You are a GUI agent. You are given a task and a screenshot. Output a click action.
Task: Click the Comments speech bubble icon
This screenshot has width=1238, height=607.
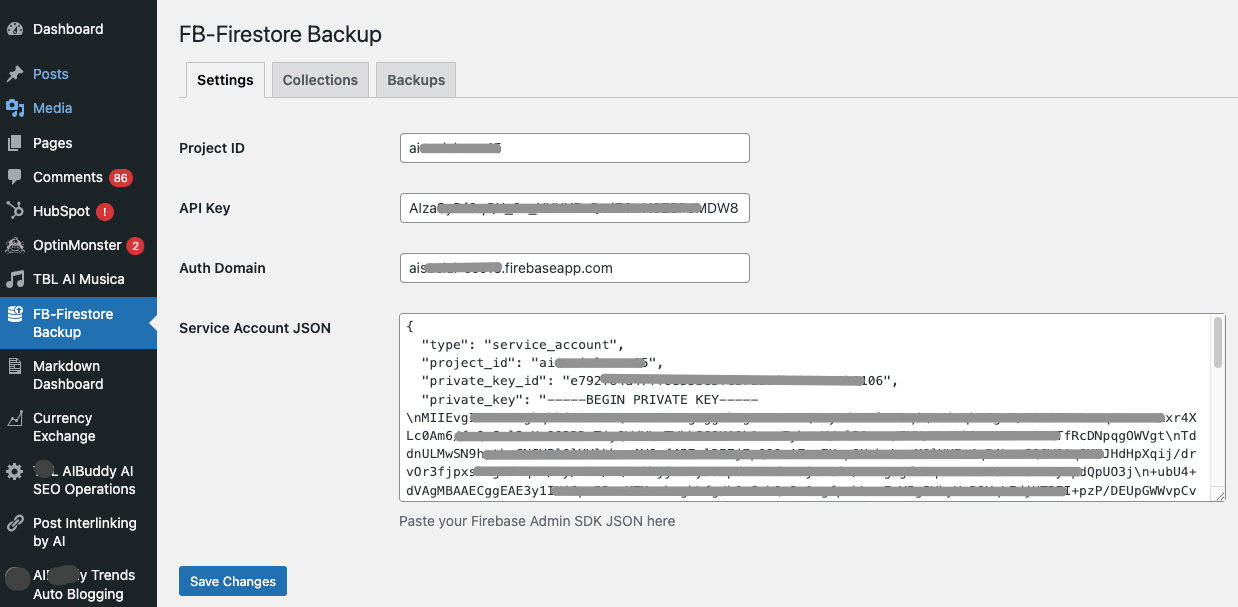tap(15, 177)
